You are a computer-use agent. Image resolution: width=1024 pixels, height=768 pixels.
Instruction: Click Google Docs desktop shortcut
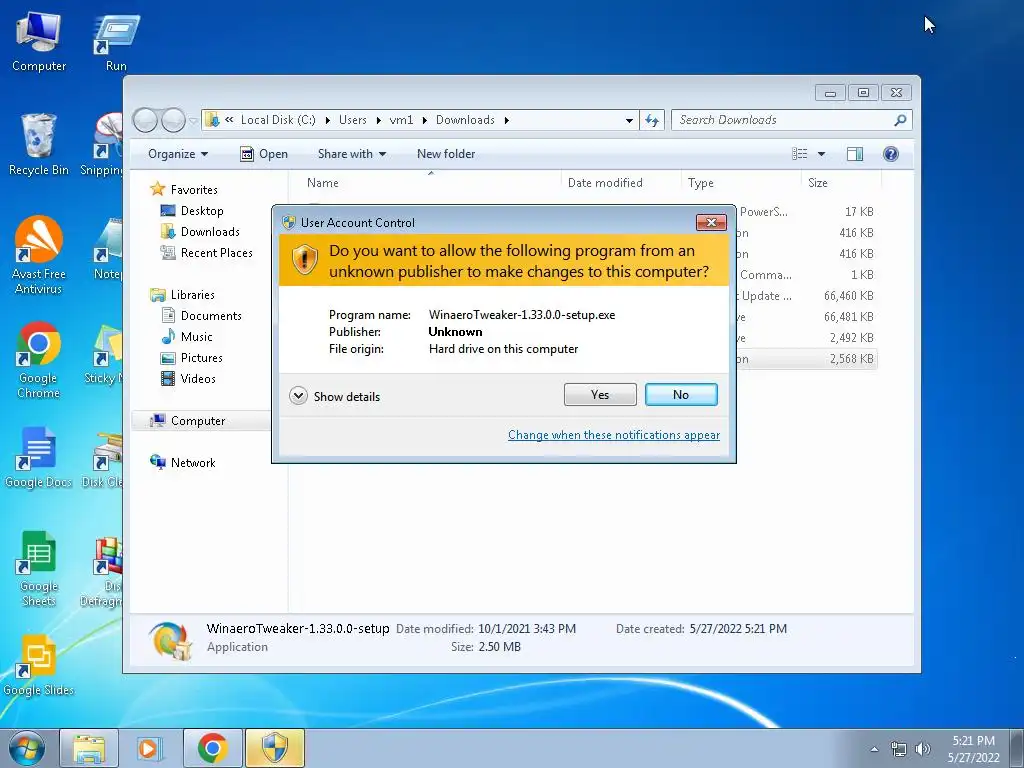click(x=39, y=457)
